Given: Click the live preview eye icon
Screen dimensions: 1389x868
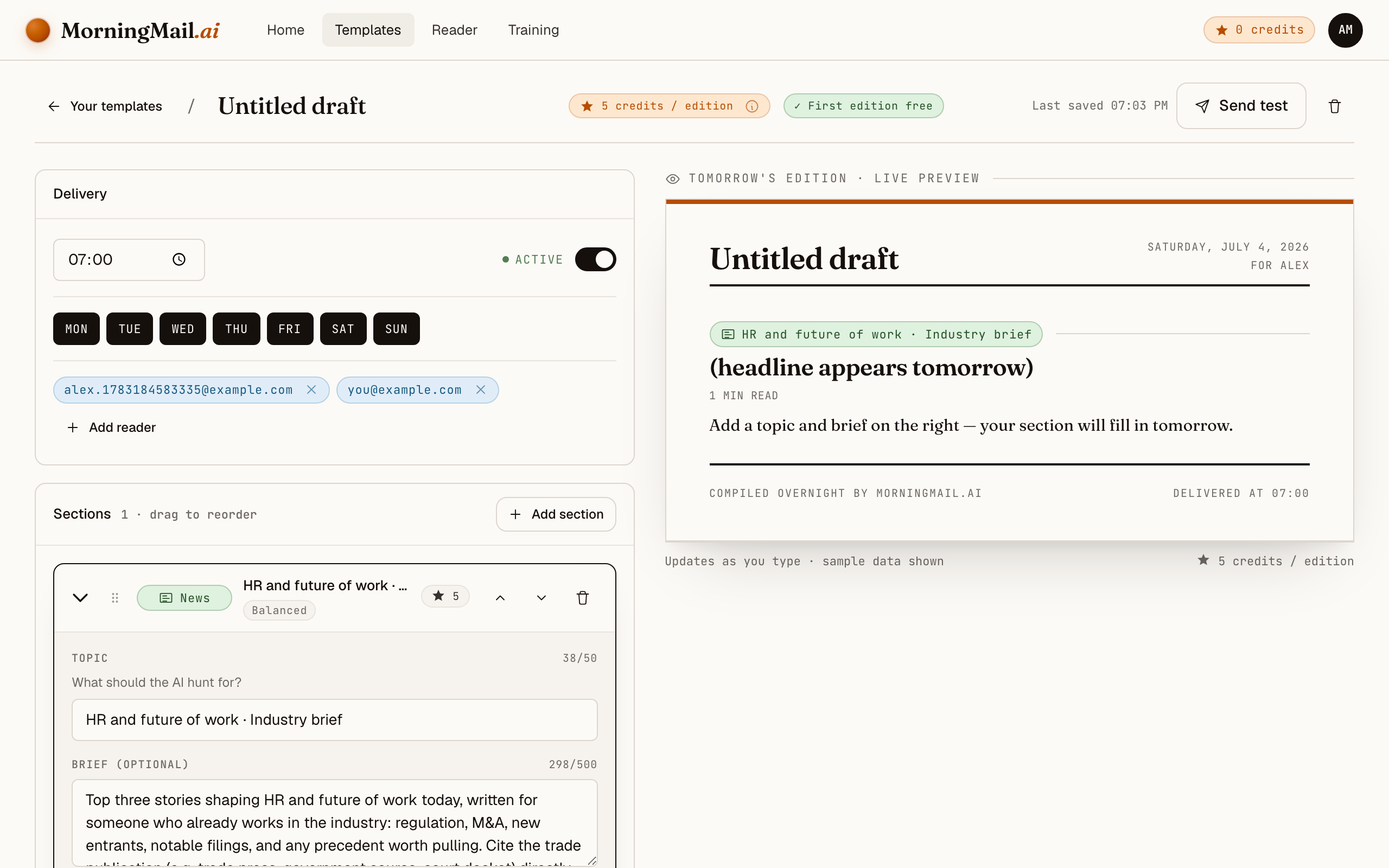Looking at the screenshot, I should (673, 179).
